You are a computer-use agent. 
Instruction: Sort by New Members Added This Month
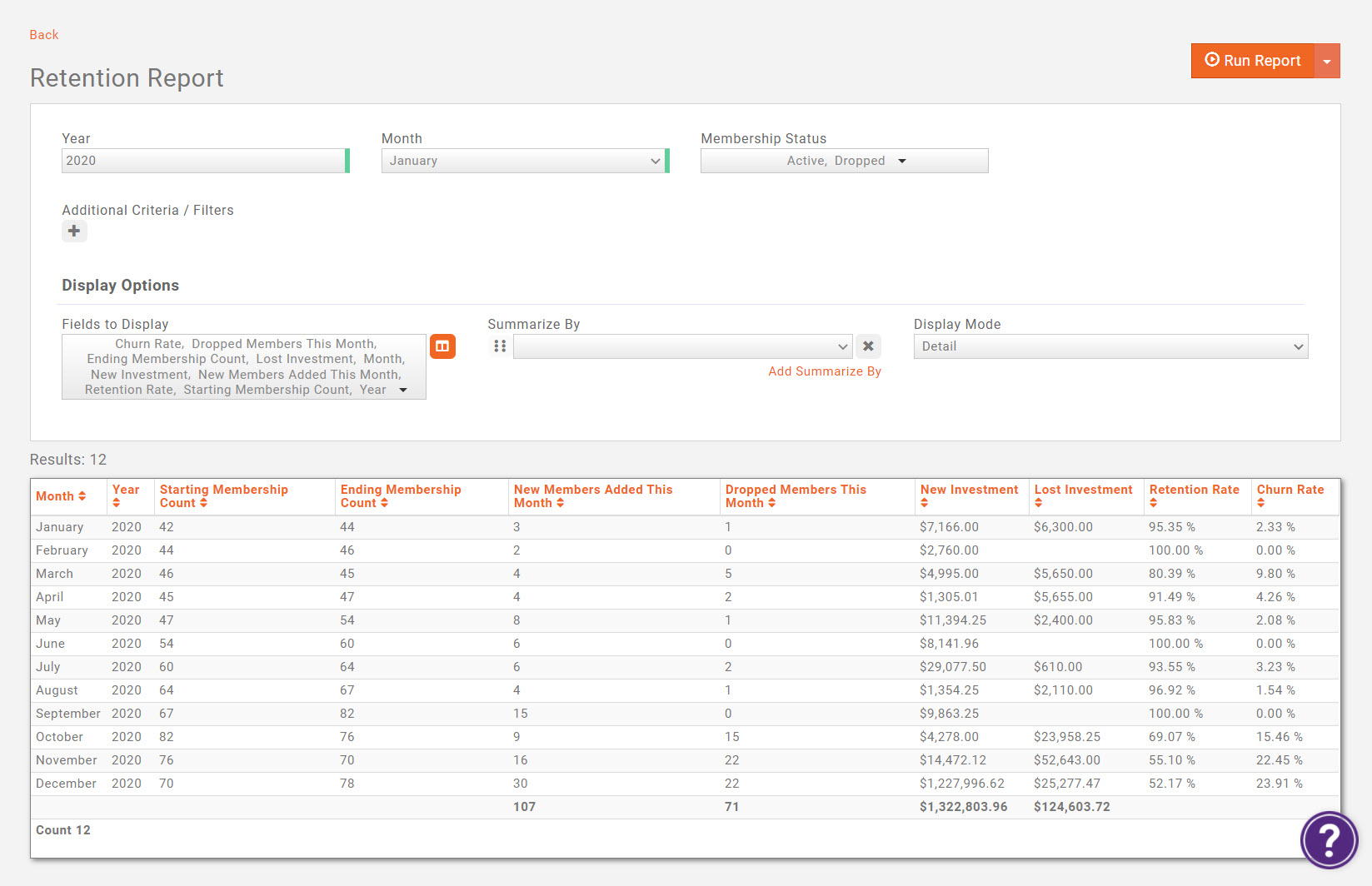point(560,503)
